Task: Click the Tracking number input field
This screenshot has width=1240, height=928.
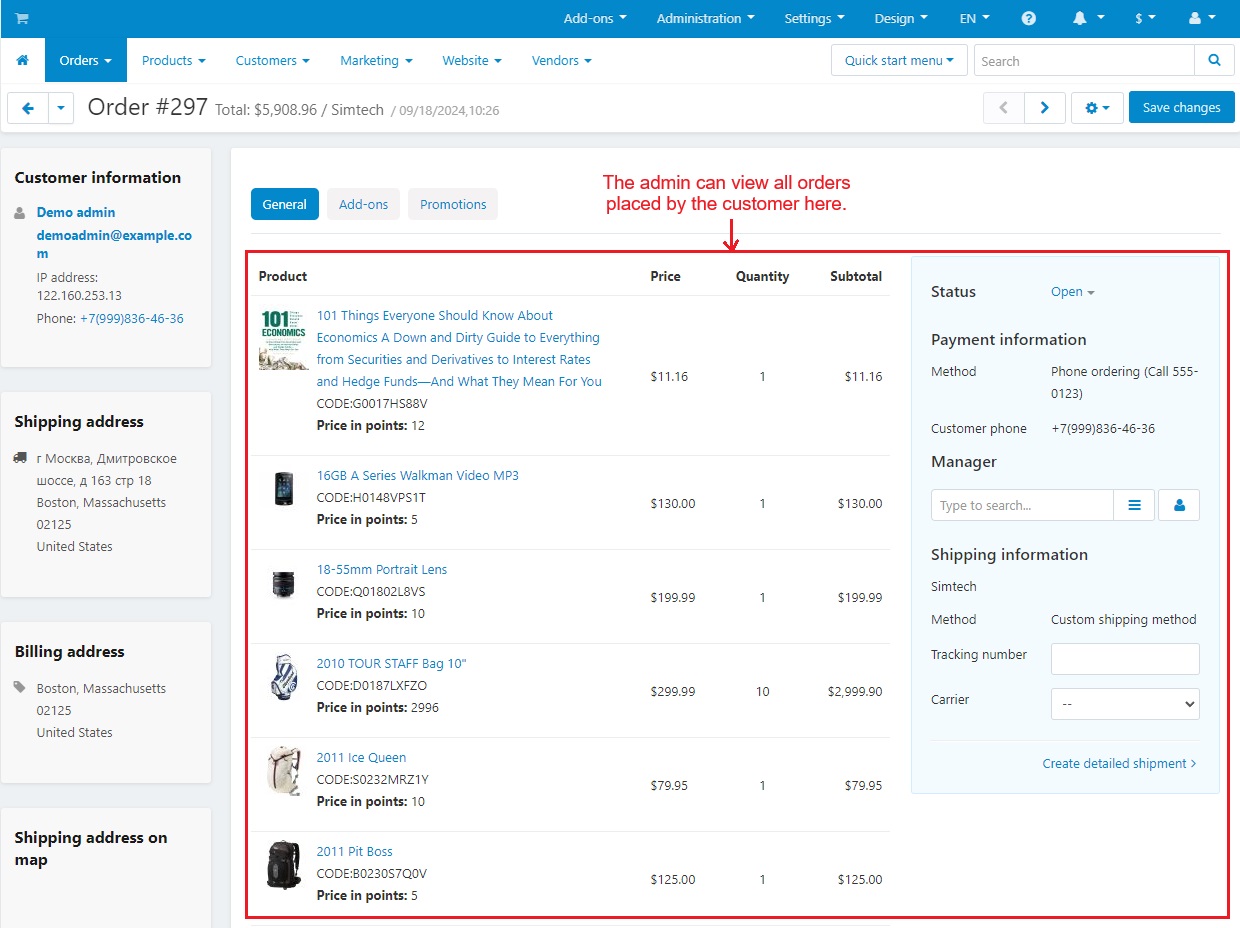Action: 1125,659
